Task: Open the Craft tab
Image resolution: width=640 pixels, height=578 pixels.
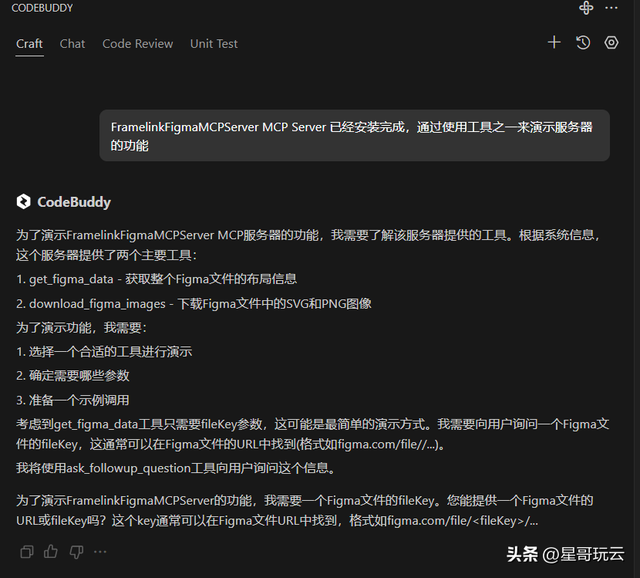Action: click(29, 44)
